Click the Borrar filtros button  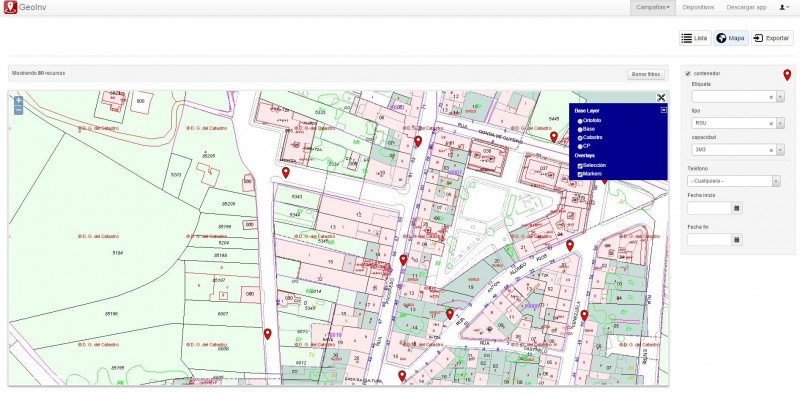coord(646,75)
